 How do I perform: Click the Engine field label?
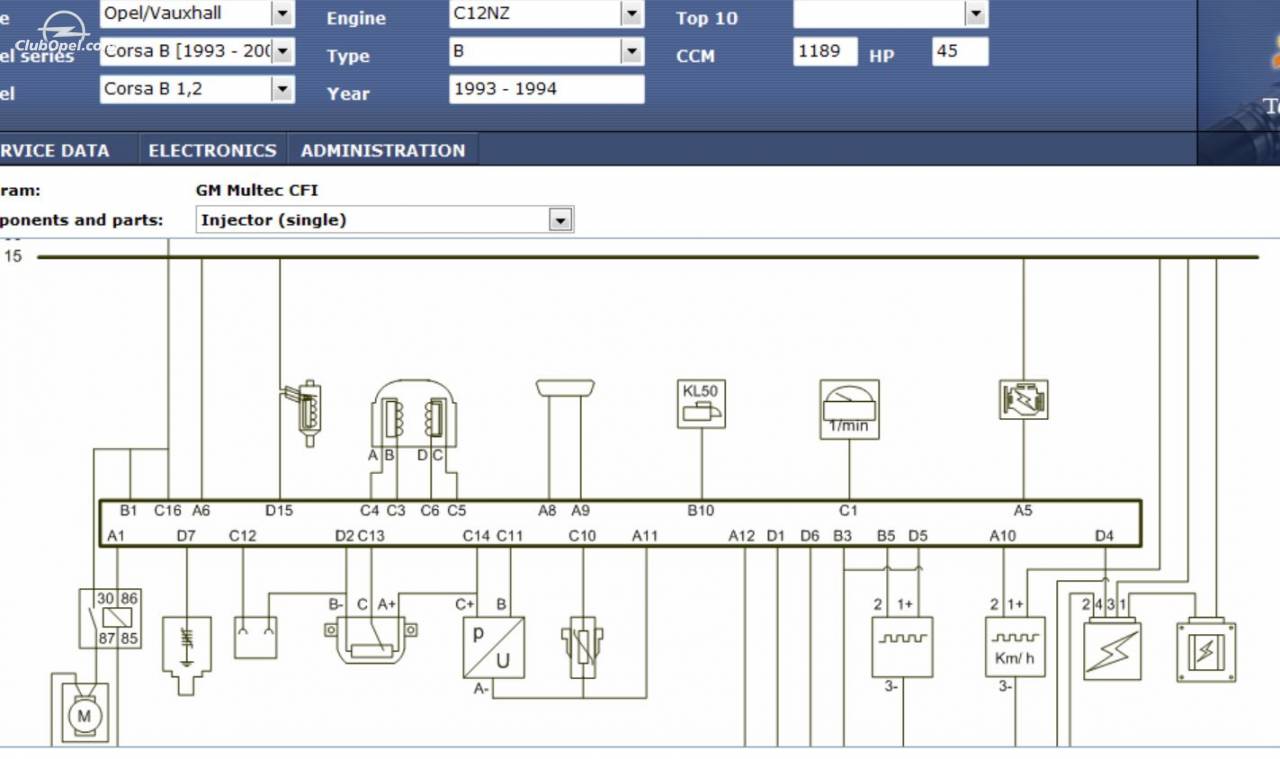356,18
